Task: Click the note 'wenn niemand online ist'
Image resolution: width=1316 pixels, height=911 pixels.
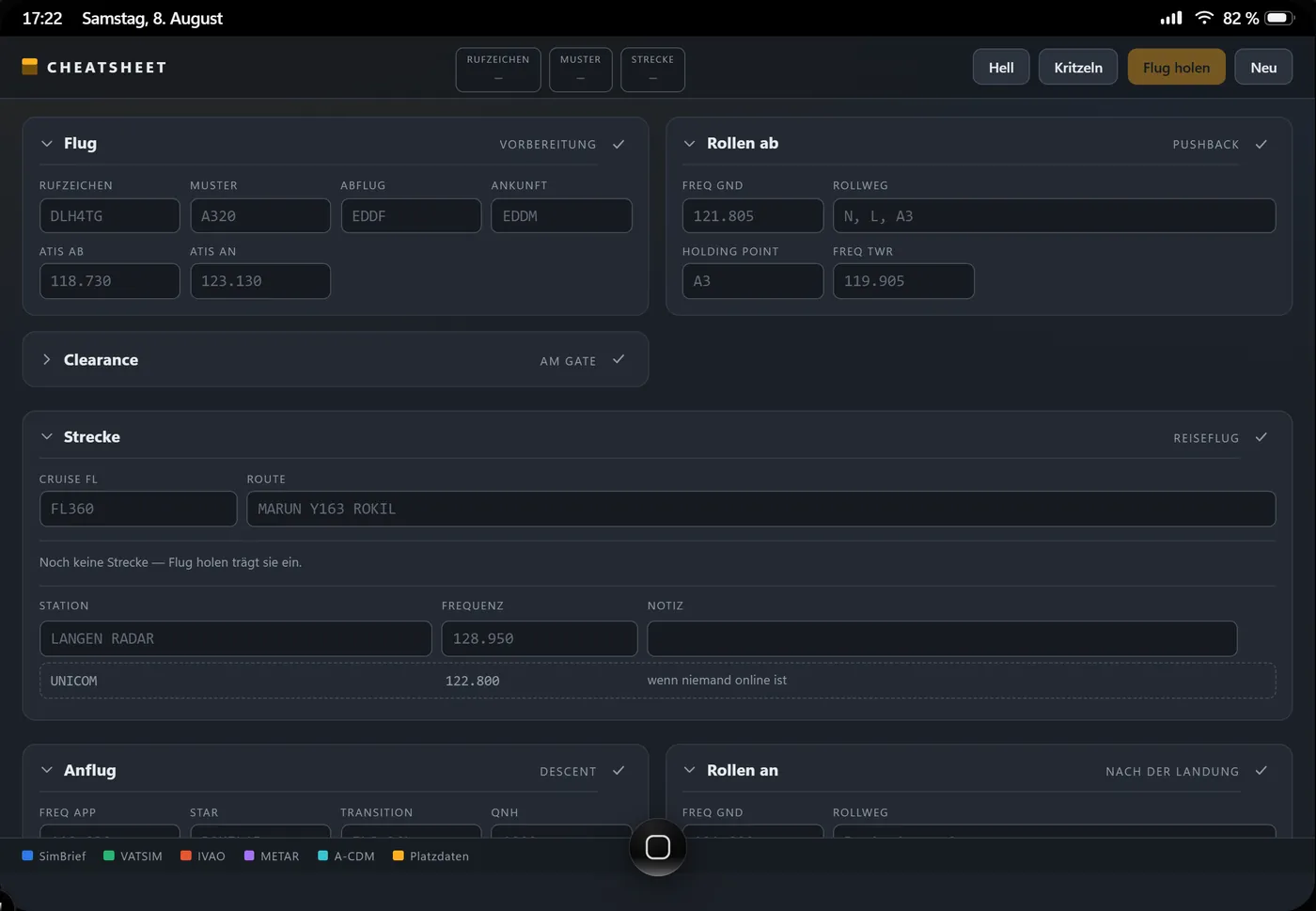Action: [x=717, y=680]
